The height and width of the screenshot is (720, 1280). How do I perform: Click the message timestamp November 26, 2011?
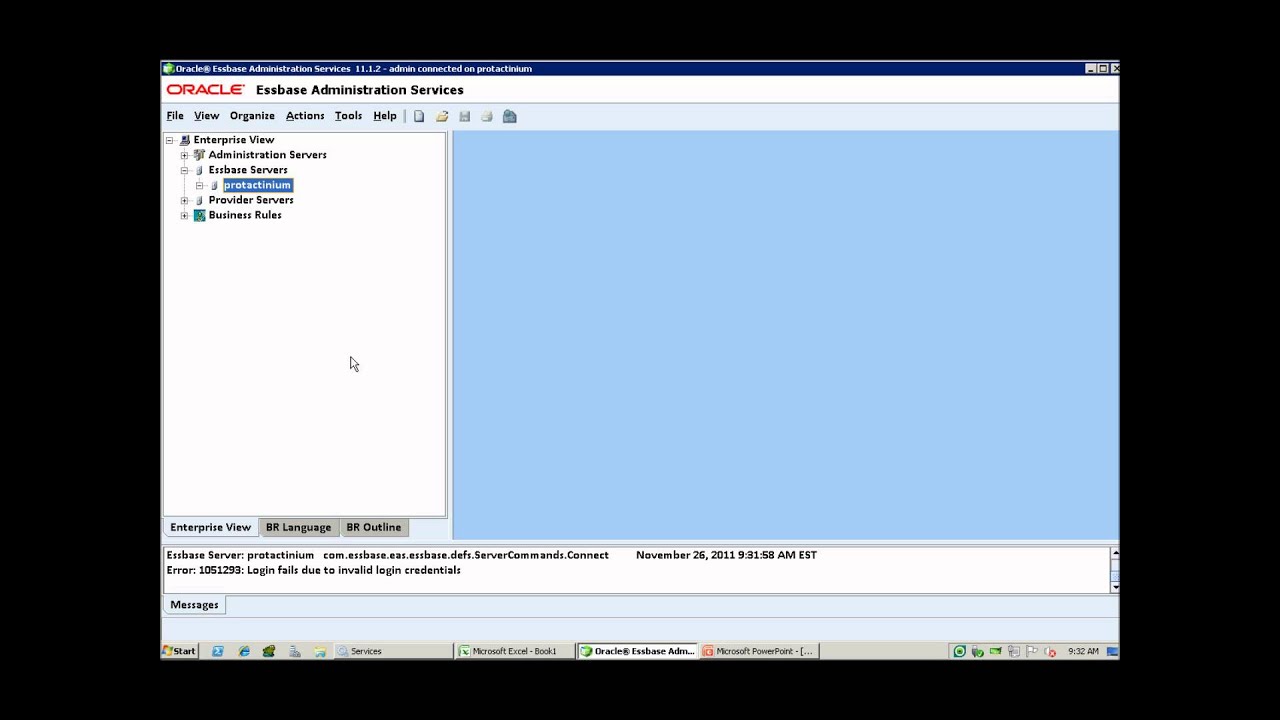(726, 555)
